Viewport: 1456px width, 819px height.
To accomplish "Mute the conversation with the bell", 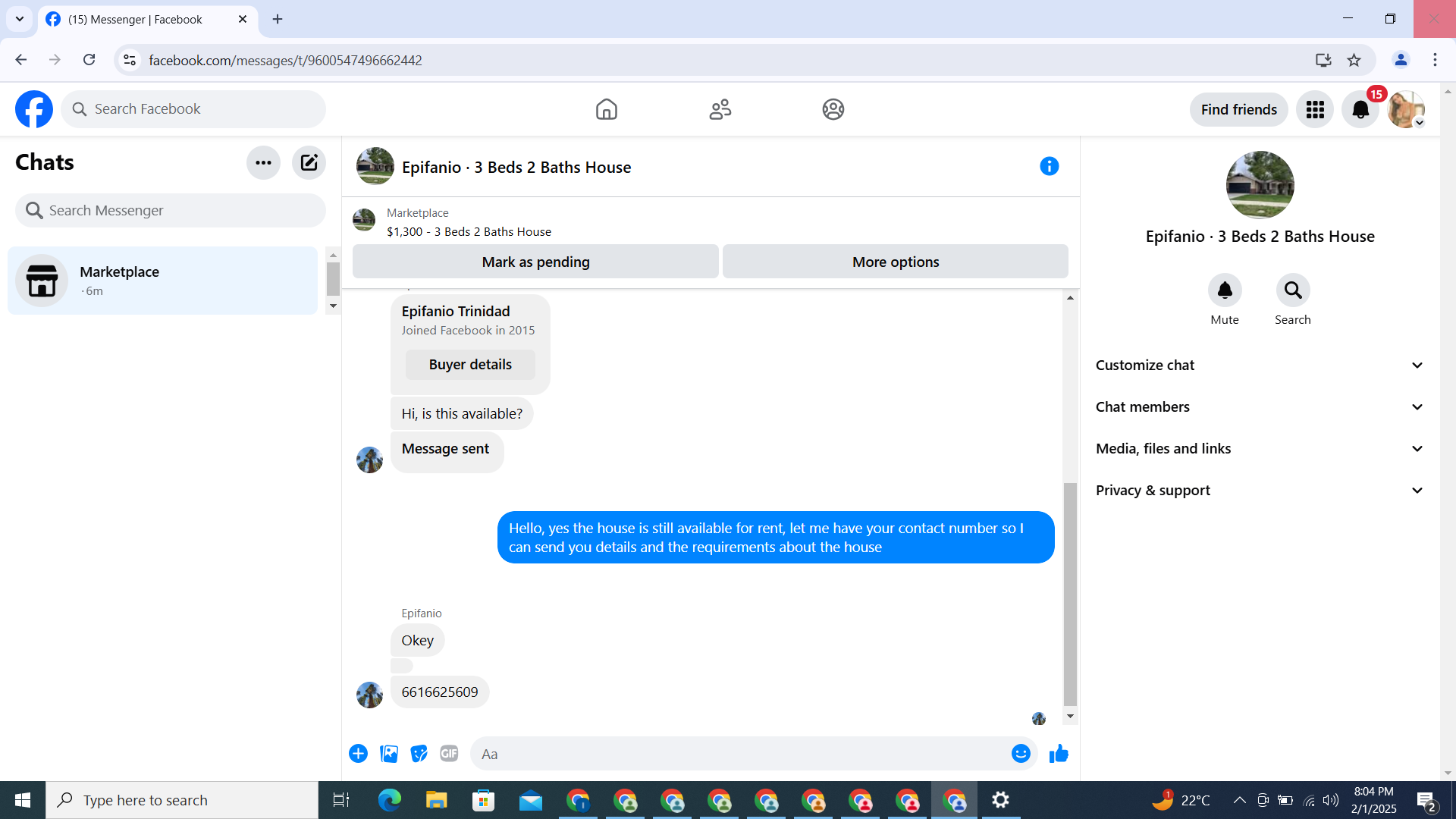I will pyautogui.click(x=1224, y=290).
